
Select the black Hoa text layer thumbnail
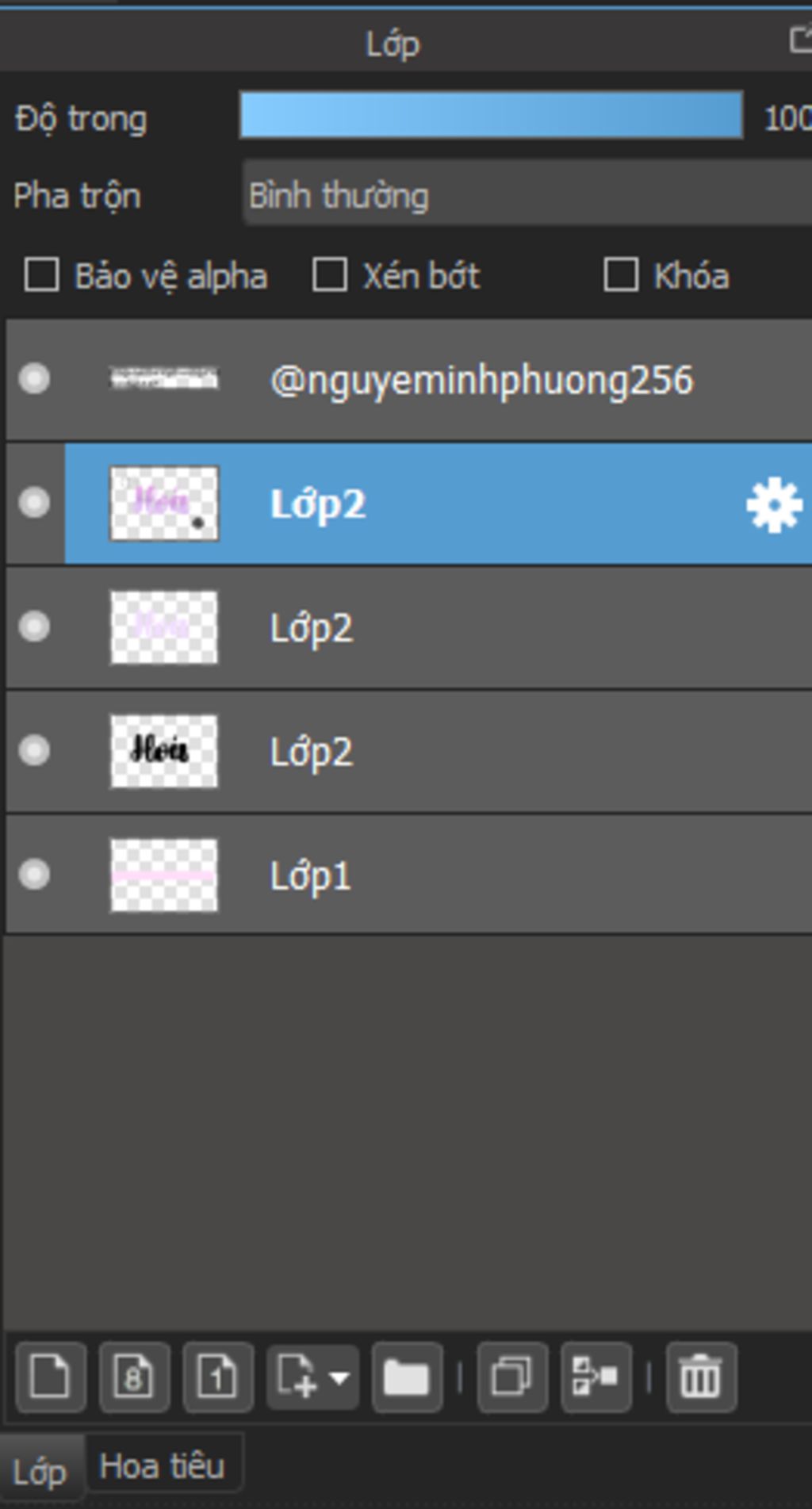(163, 750)
